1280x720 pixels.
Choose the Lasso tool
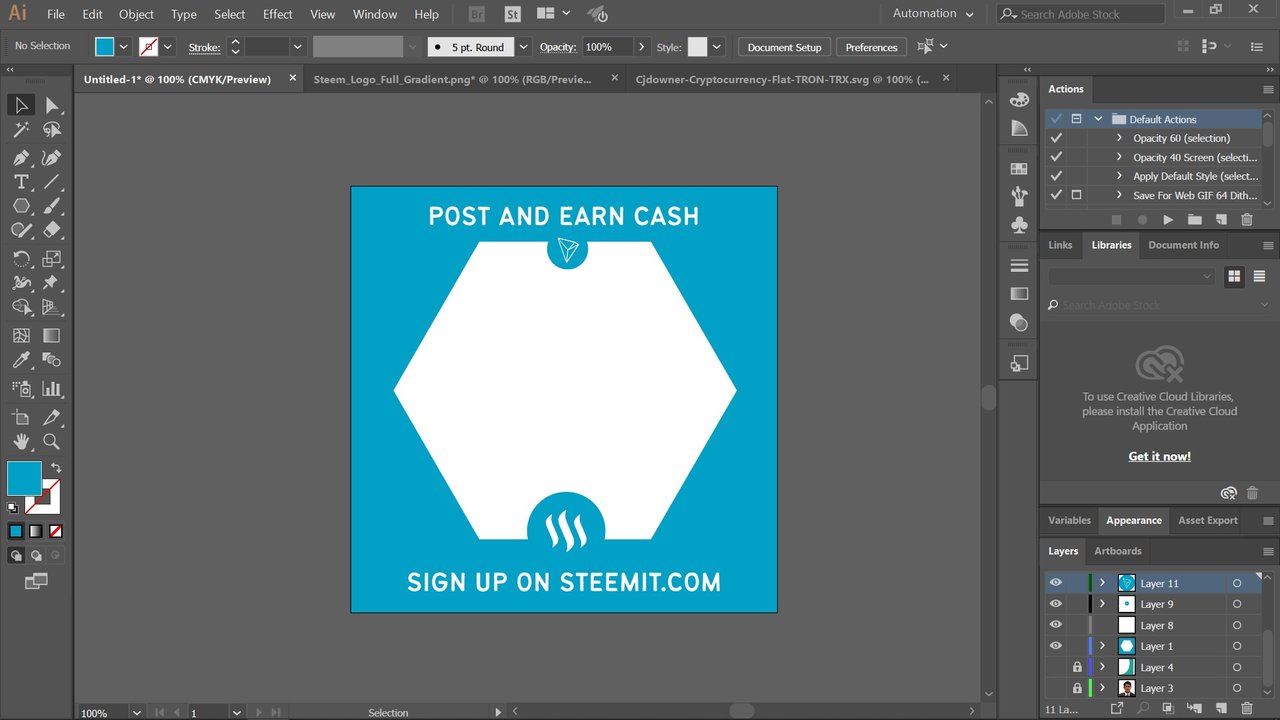click(x=52, y=130)
